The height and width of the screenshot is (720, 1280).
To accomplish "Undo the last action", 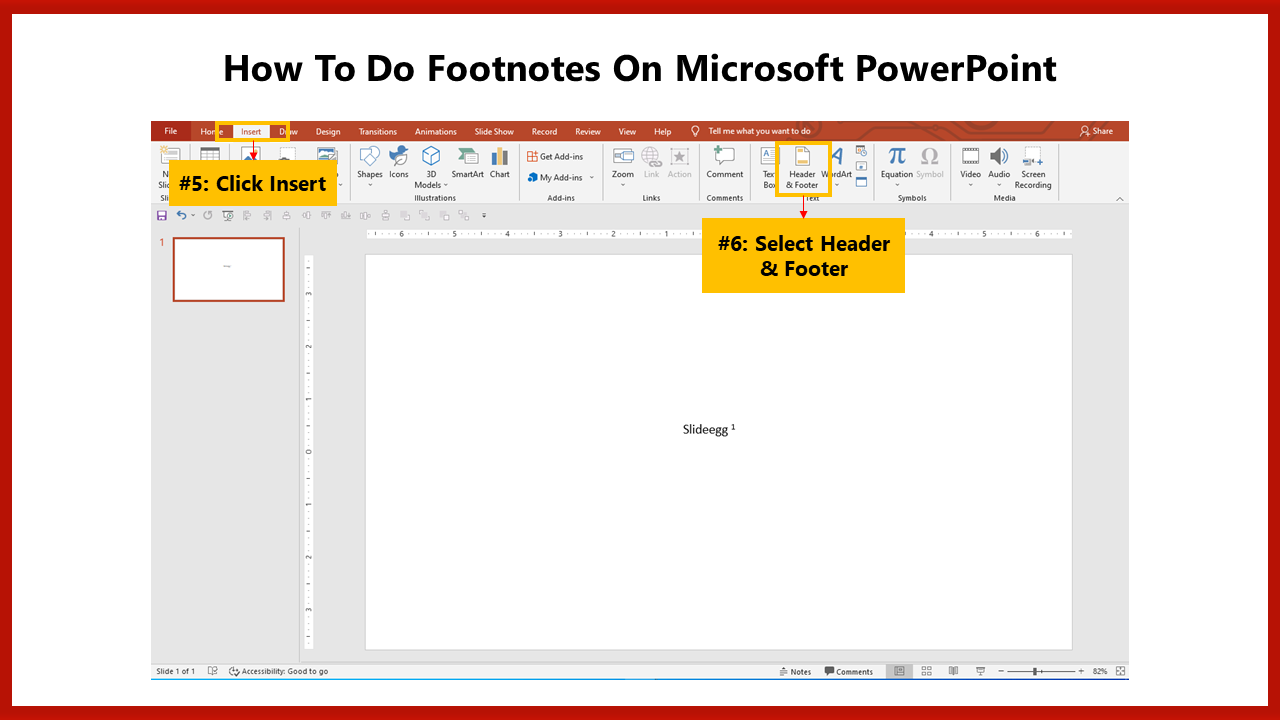I will (x=181, y=215).
